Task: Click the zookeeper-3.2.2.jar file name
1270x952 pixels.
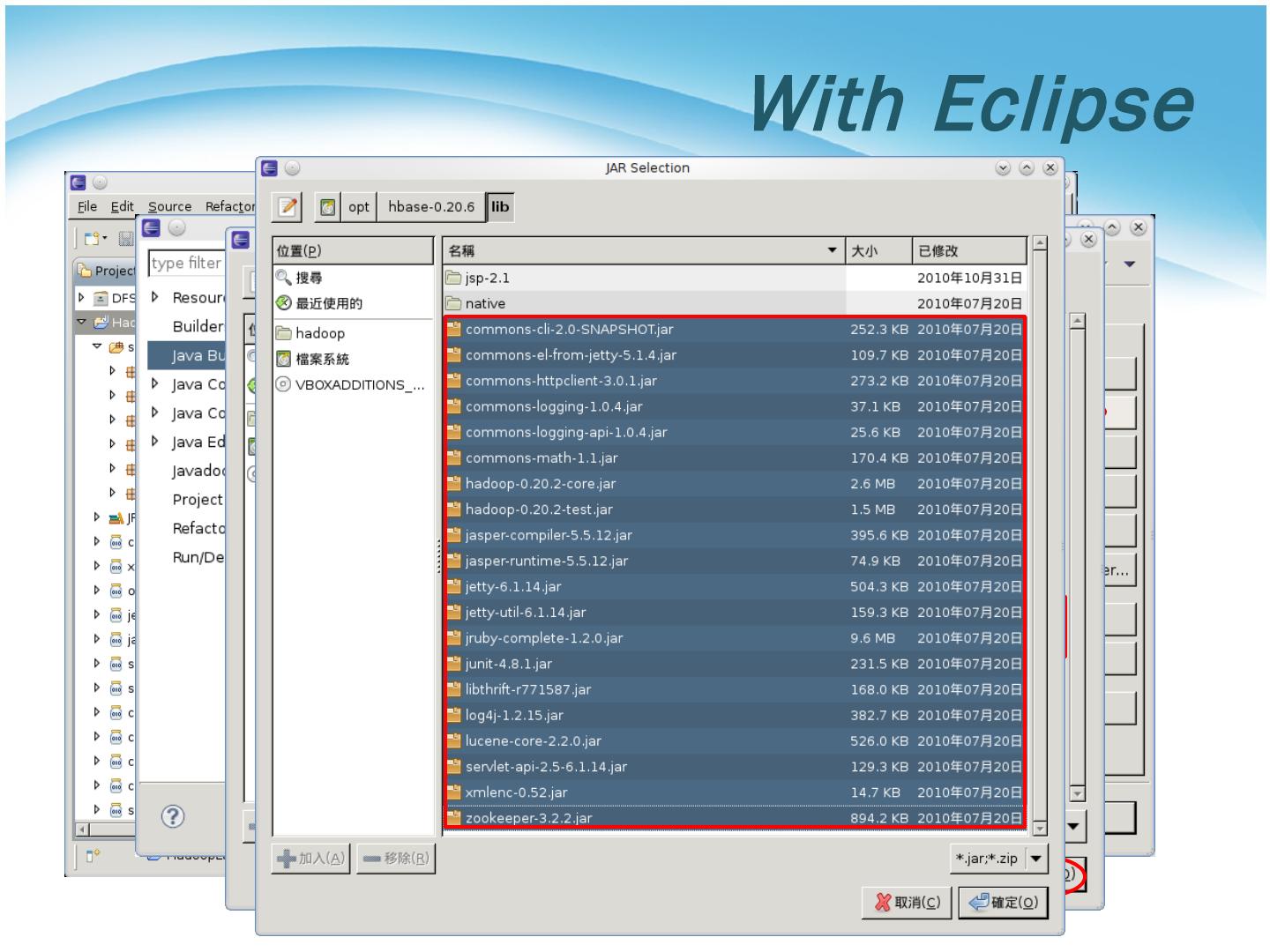Action: coord(529,818)
